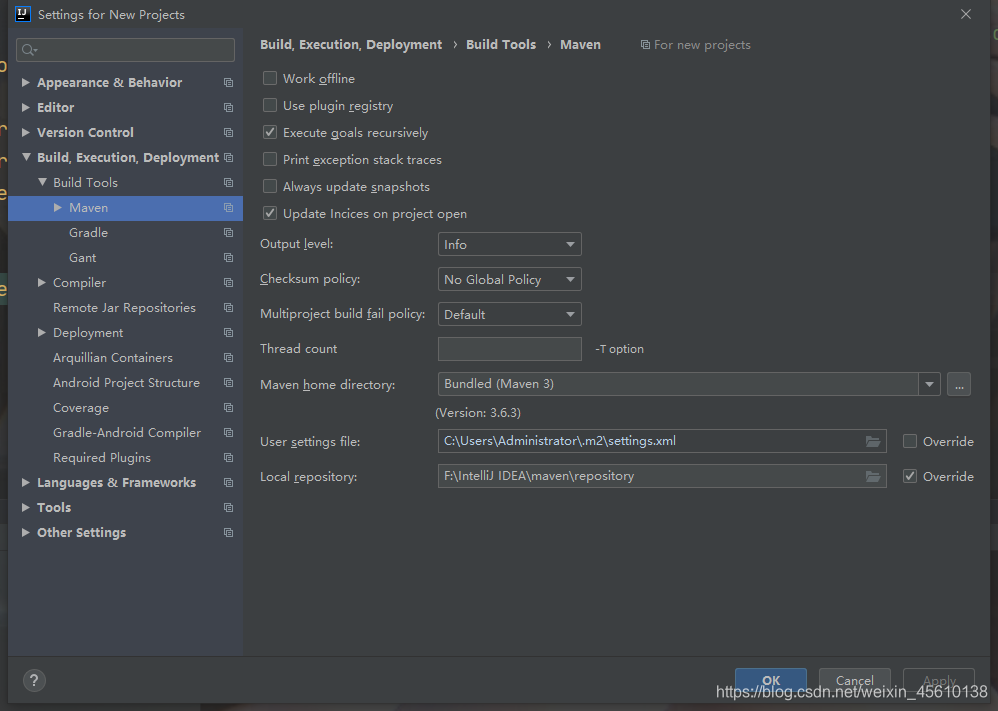This screenshot has height=711, width=998.
Task: Expand the Appearance & Behavior tree node
Action: click(x=25, y=82)
